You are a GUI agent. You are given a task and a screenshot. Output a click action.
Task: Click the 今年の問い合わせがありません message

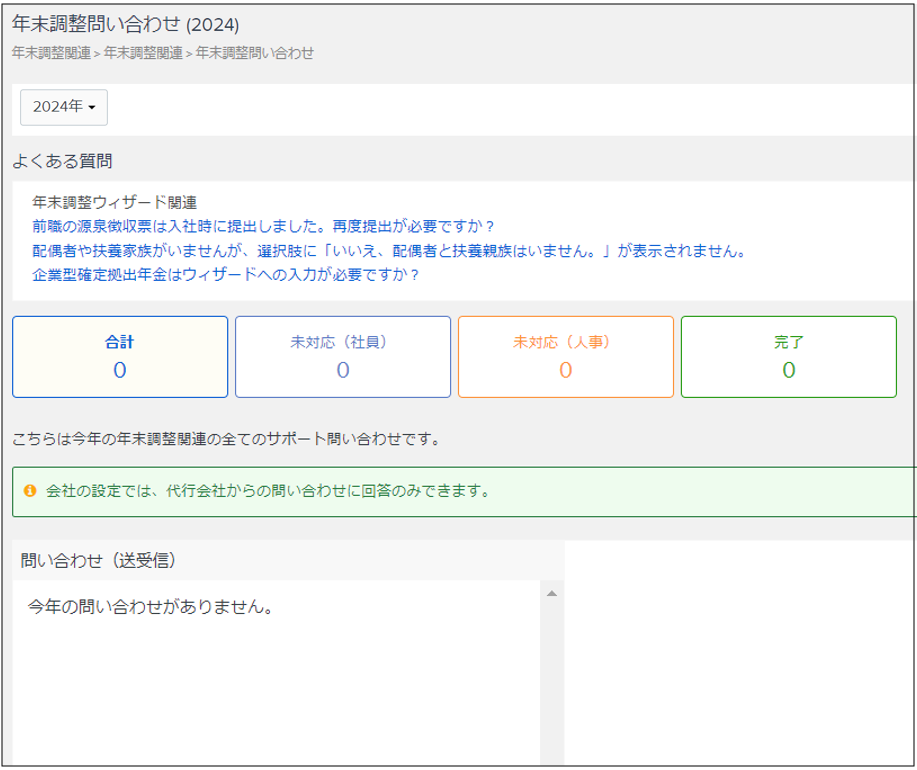151,606
